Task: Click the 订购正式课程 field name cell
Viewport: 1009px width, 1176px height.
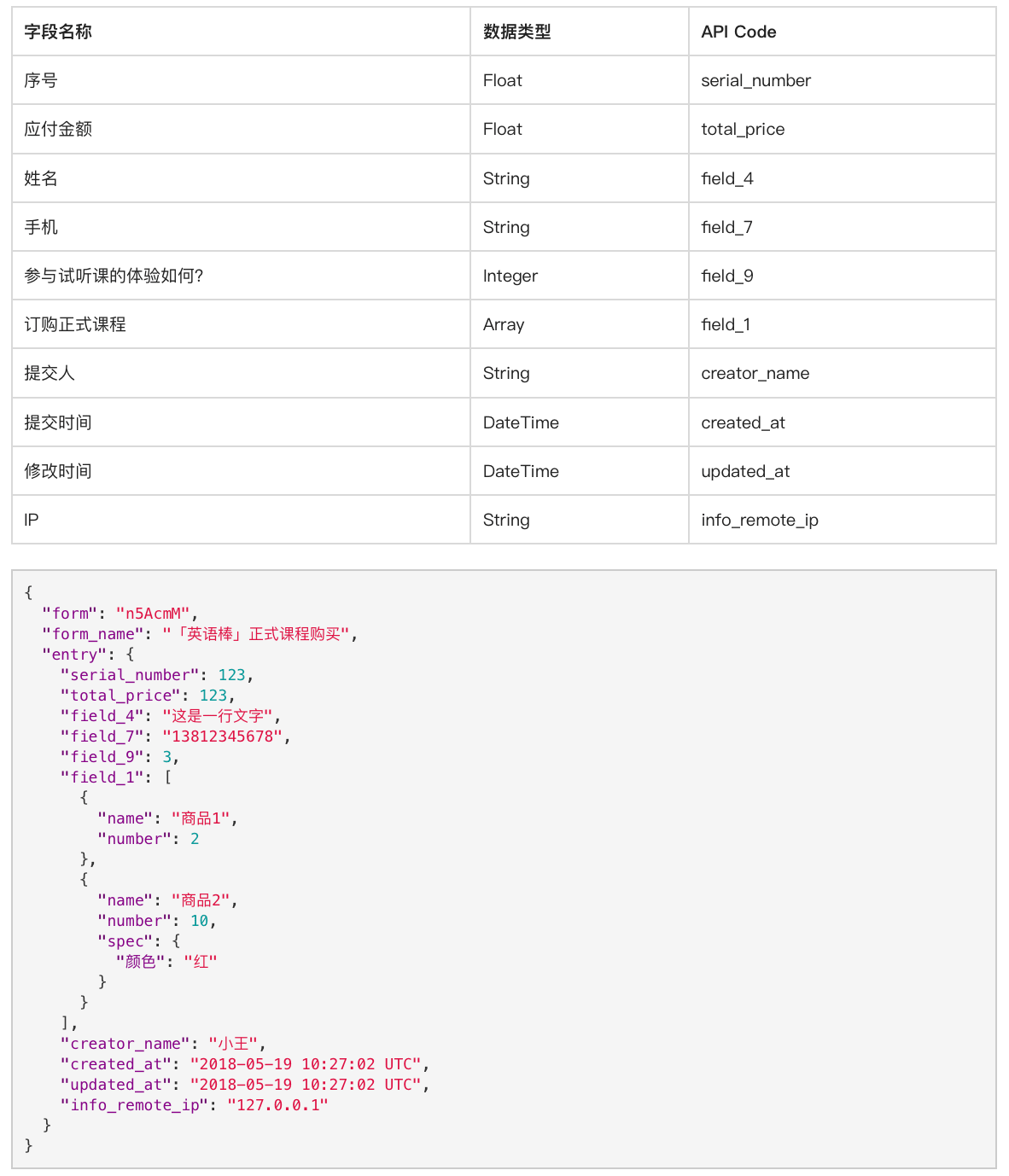Action: point(75,325)
